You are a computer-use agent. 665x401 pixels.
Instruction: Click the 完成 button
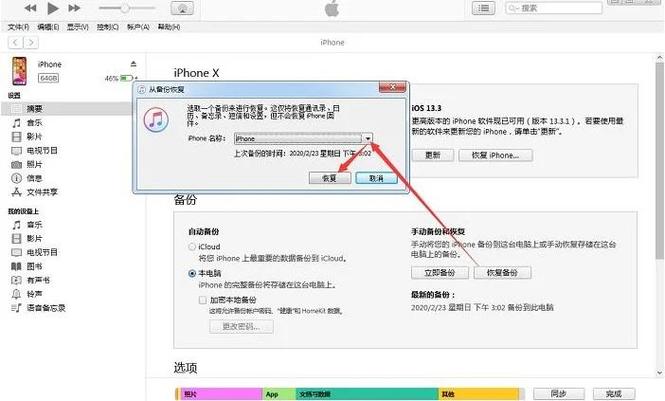[x=614, y=394]
